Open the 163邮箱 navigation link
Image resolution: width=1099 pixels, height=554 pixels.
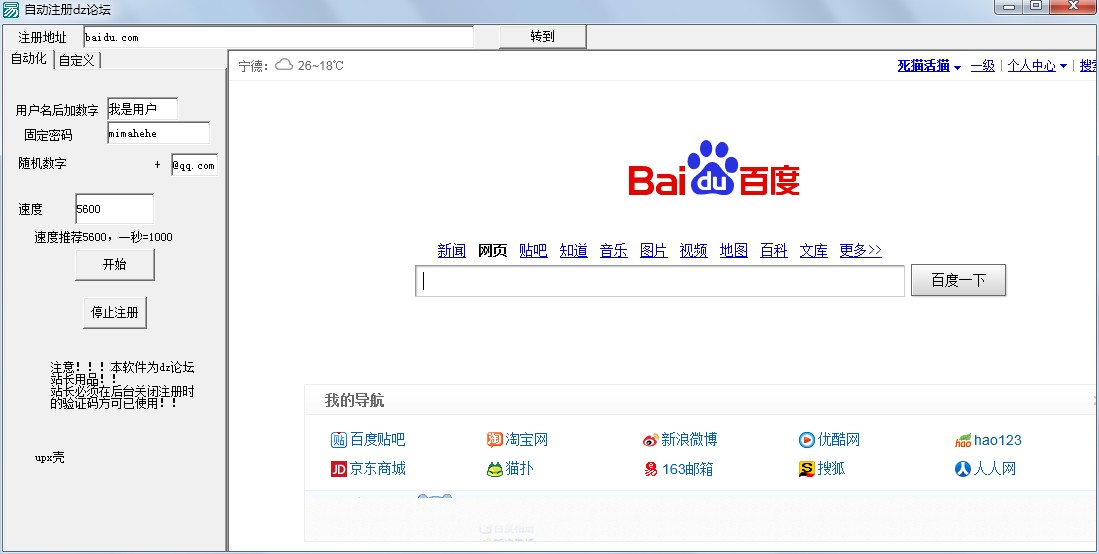(x=688, y=469)
